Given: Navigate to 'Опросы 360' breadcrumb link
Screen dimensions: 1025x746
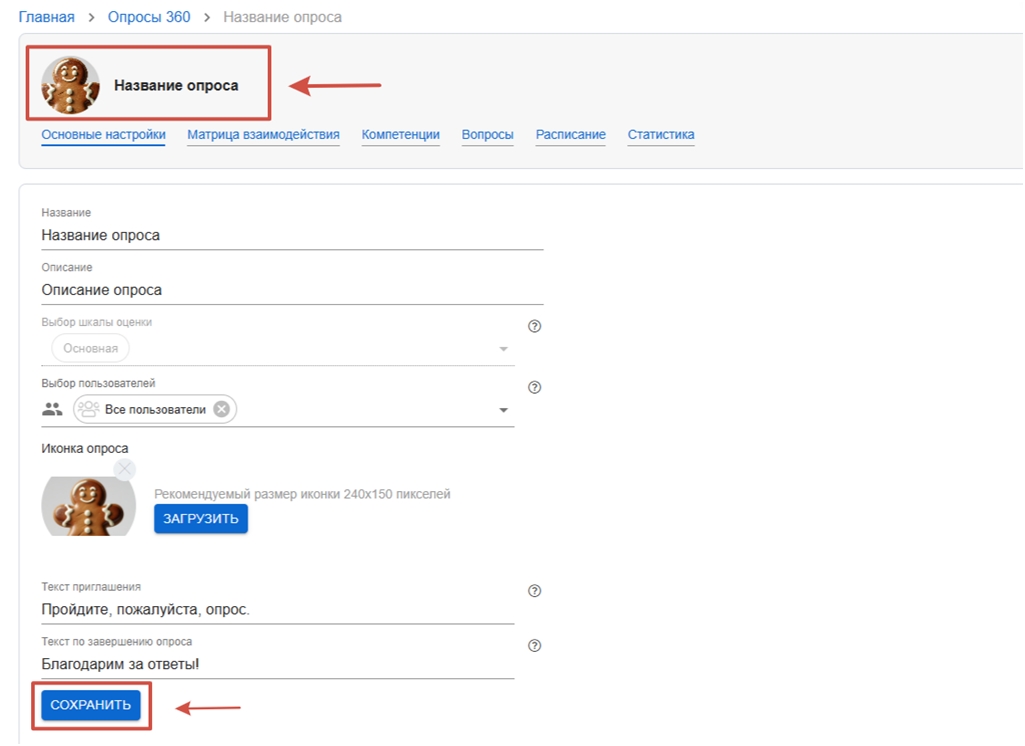Looking at the screenshot, I should (x=149, y=17).
